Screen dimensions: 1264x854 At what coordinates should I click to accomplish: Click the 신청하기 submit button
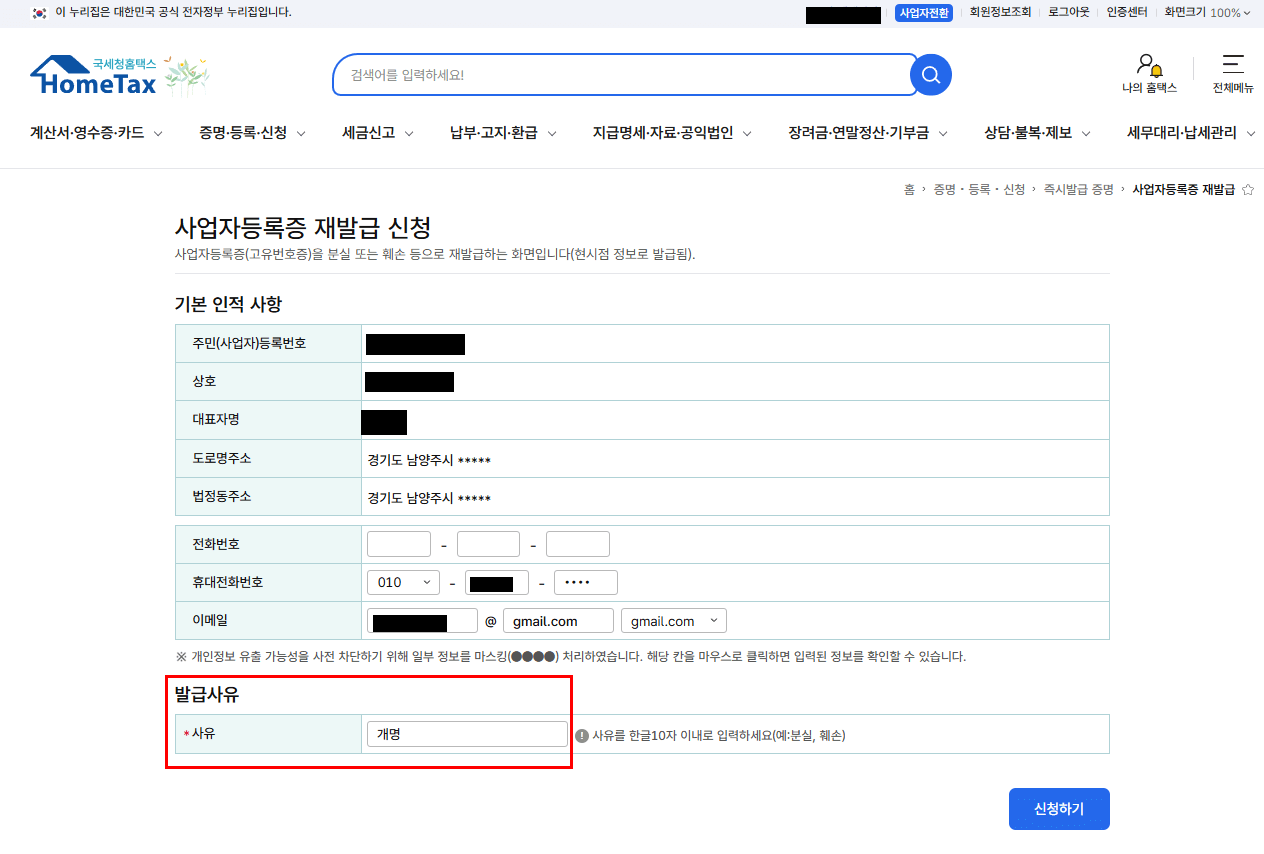(1059, 809)
